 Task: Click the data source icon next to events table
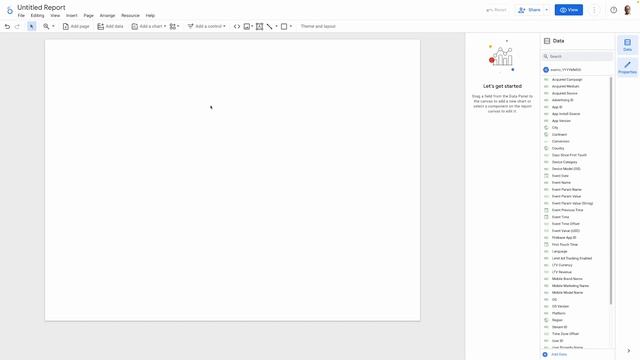click(546, 70)
